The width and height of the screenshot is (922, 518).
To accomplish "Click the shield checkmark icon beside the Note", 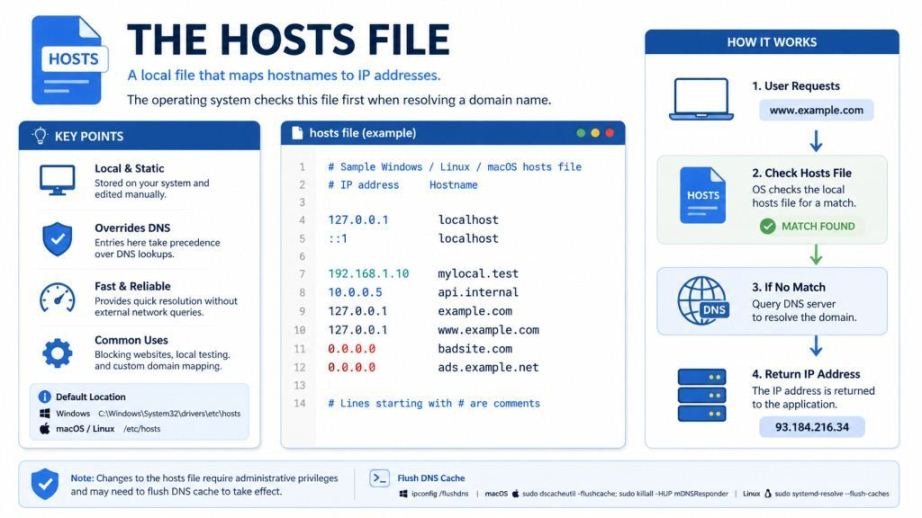I will tap(45, 484).
